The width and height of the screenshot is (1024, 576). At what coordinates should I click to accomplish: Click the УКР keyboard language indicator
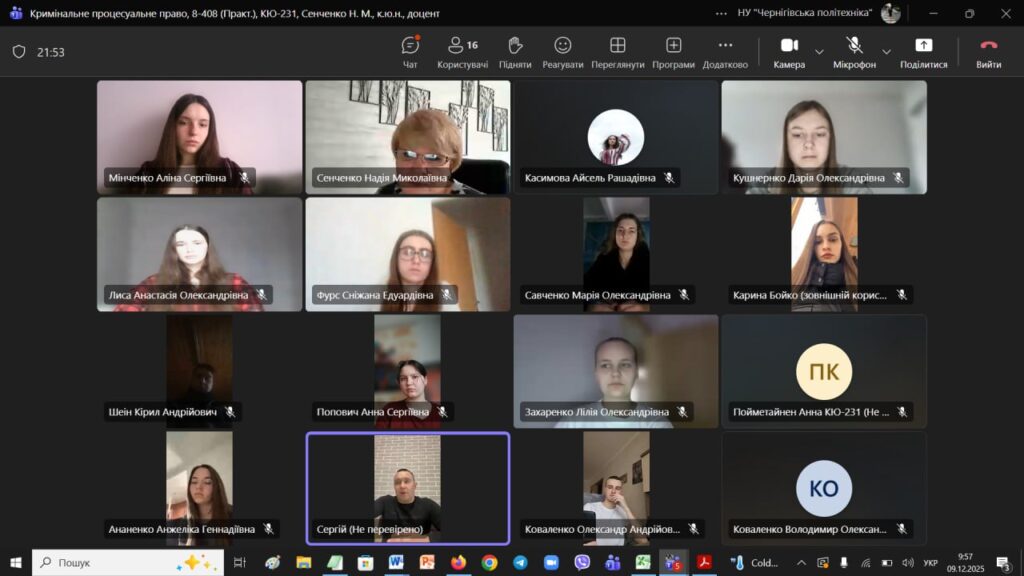pos(930,563)
